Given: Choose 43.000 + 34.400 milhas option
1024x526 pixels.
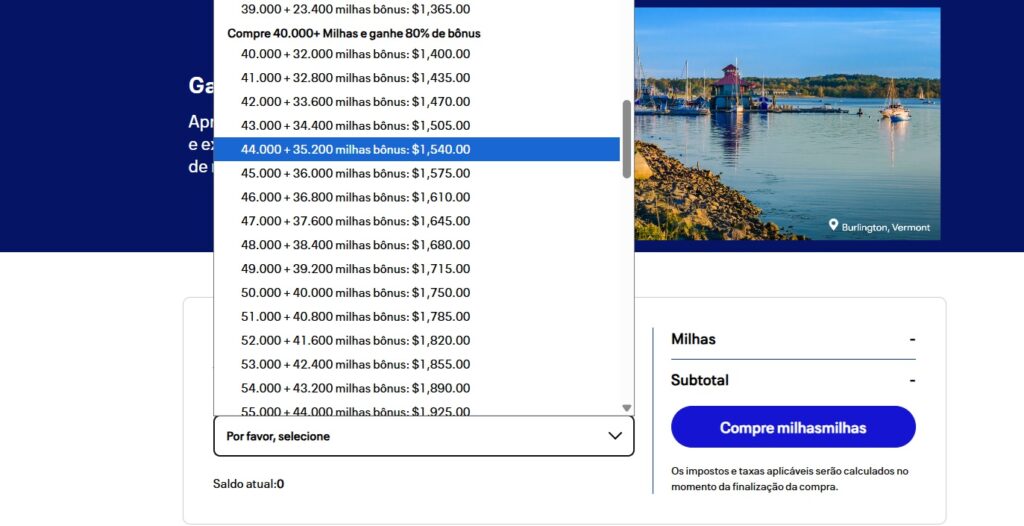Looking at the screenshot, I should (x=355, y=126).
